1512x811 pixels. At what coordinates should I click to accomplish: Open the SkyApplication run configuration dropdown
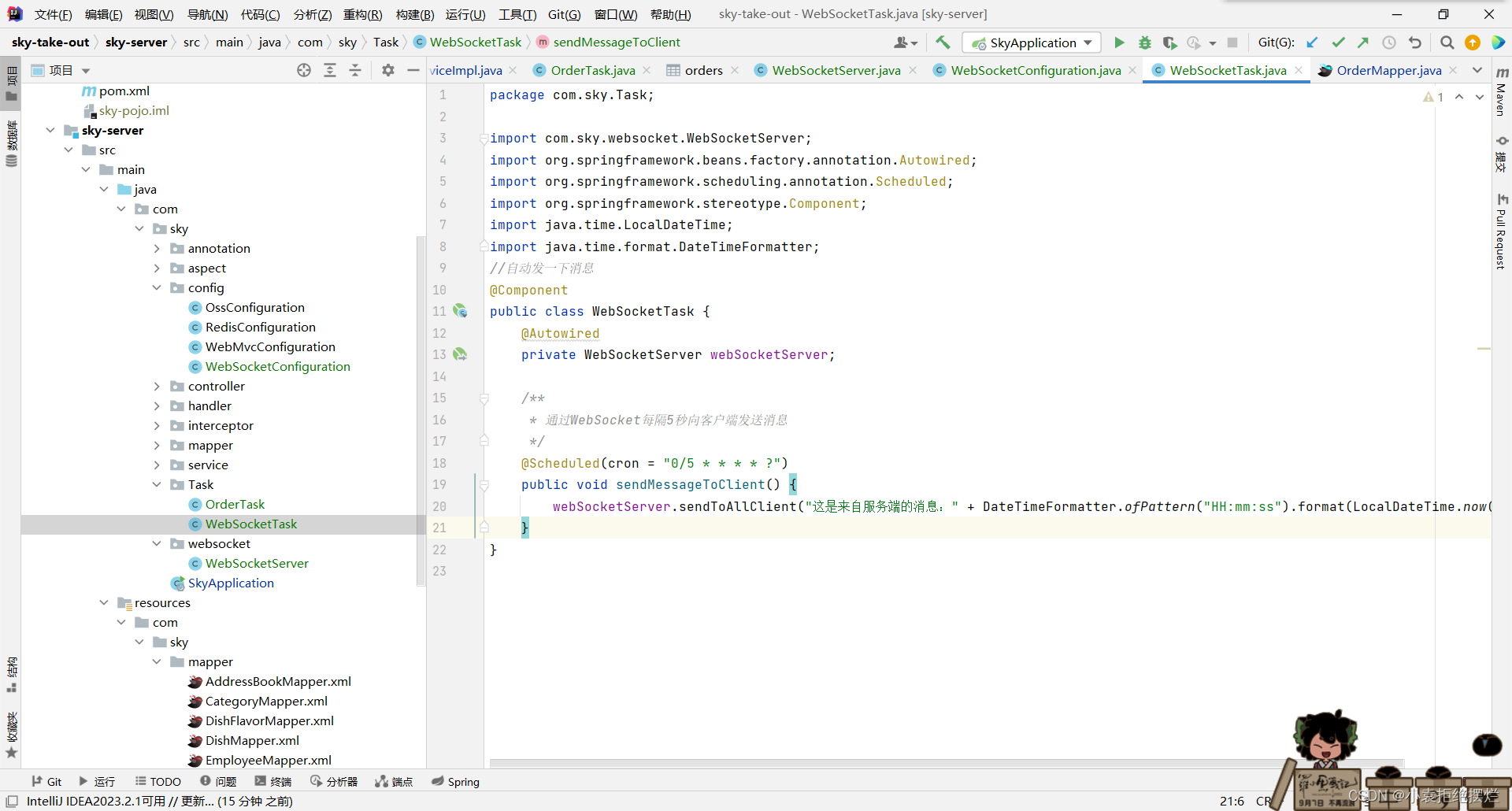tap(1032, 43)
